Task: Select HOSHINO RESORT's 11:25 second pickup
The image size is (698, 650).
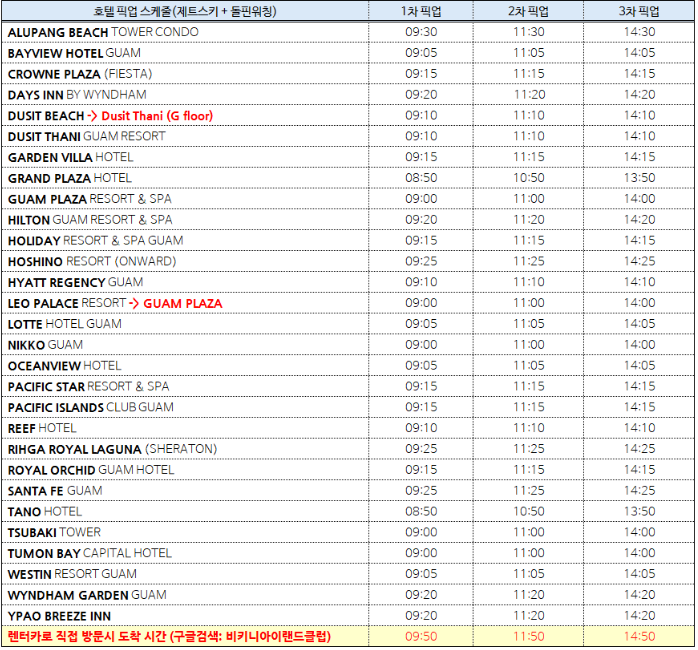Action: pyautogui.click(x=529, y=261)
